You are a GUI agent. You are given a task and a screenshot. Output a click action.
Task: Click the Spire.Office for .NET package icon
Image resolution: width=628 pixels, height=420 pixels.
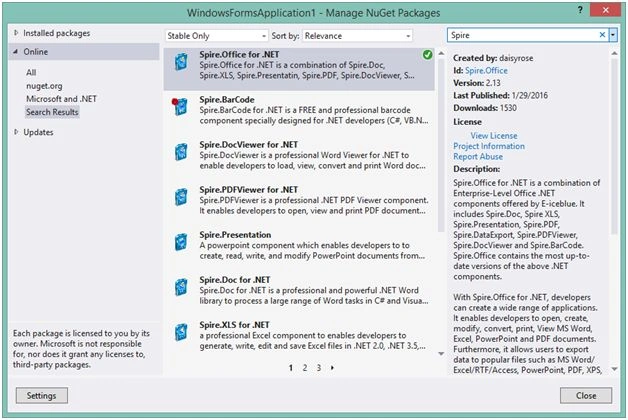(181, 62)
